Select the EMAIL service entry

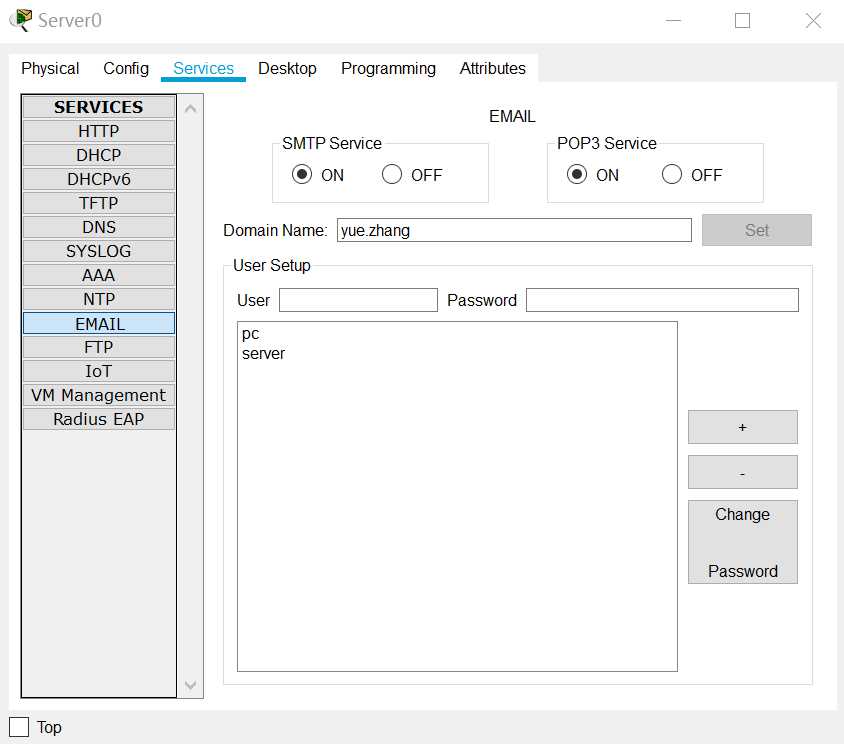[99, 324]
